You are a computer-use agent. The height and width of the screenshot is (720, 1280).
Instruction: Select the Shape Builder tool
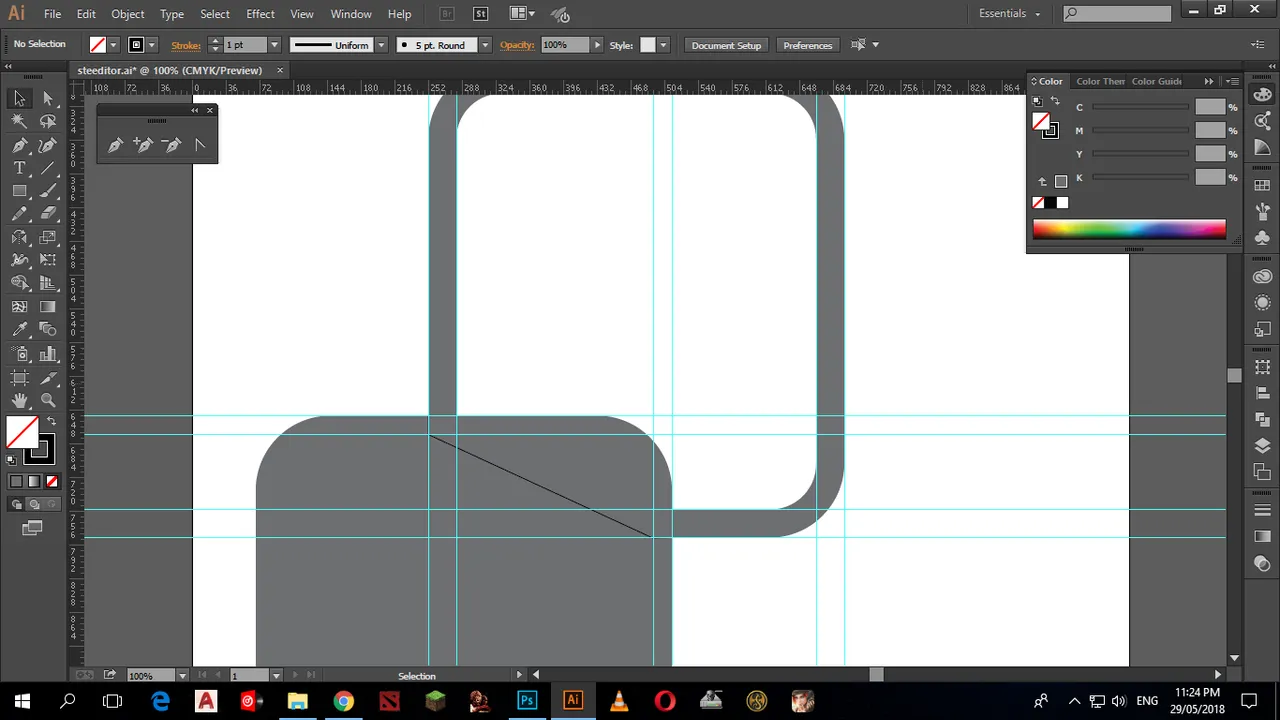point(19,284)
